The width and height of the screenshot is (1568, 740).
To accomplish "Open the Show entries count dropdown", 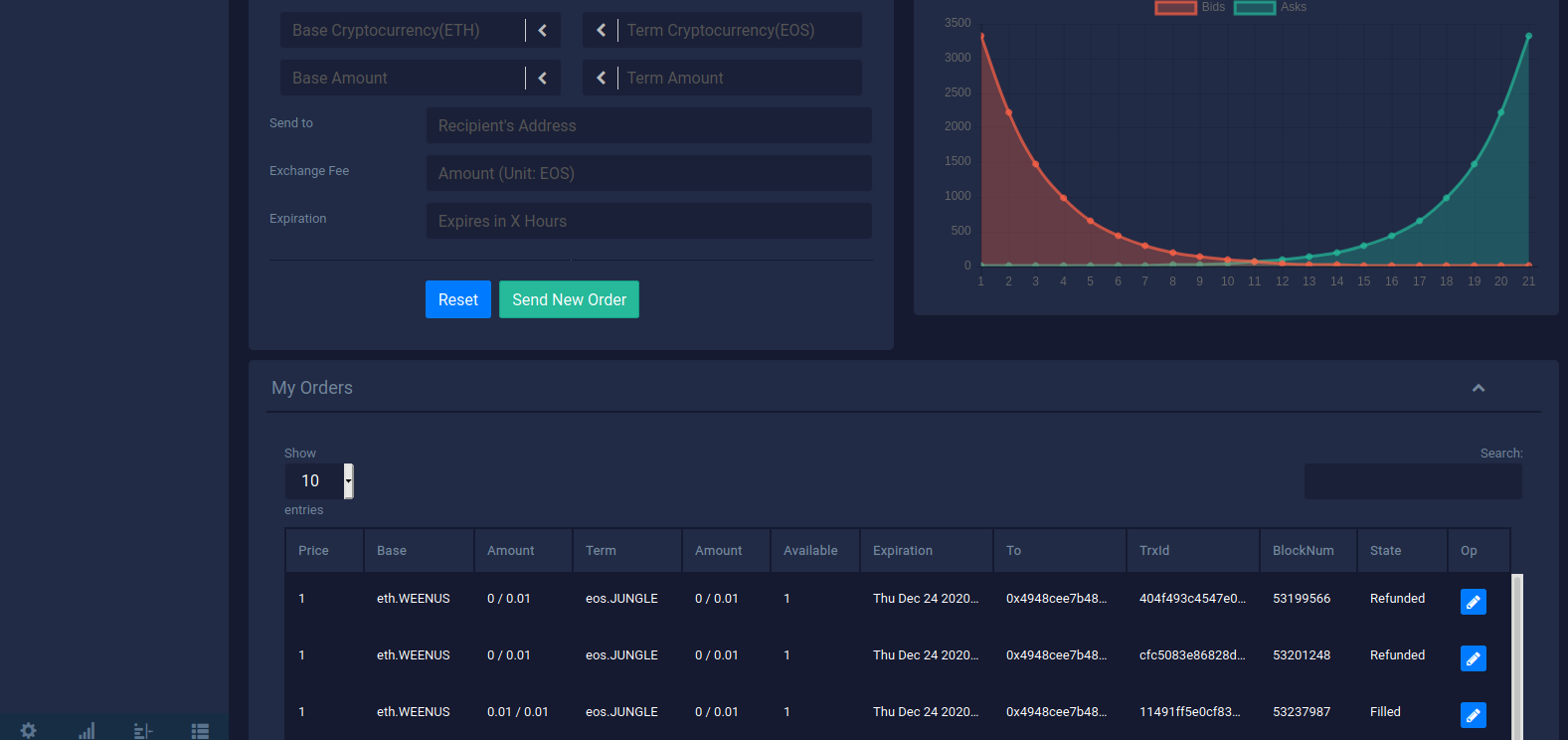I will click(x=318, y=481).
